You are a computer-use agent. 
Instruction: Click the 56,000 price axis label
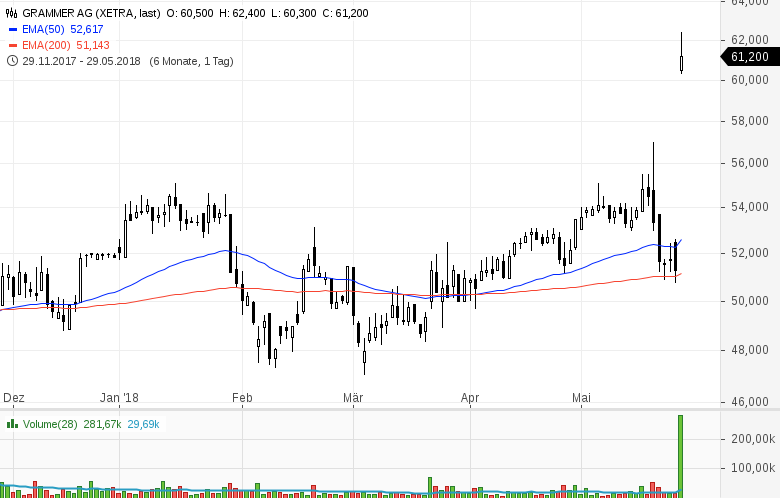coord(750,163)
